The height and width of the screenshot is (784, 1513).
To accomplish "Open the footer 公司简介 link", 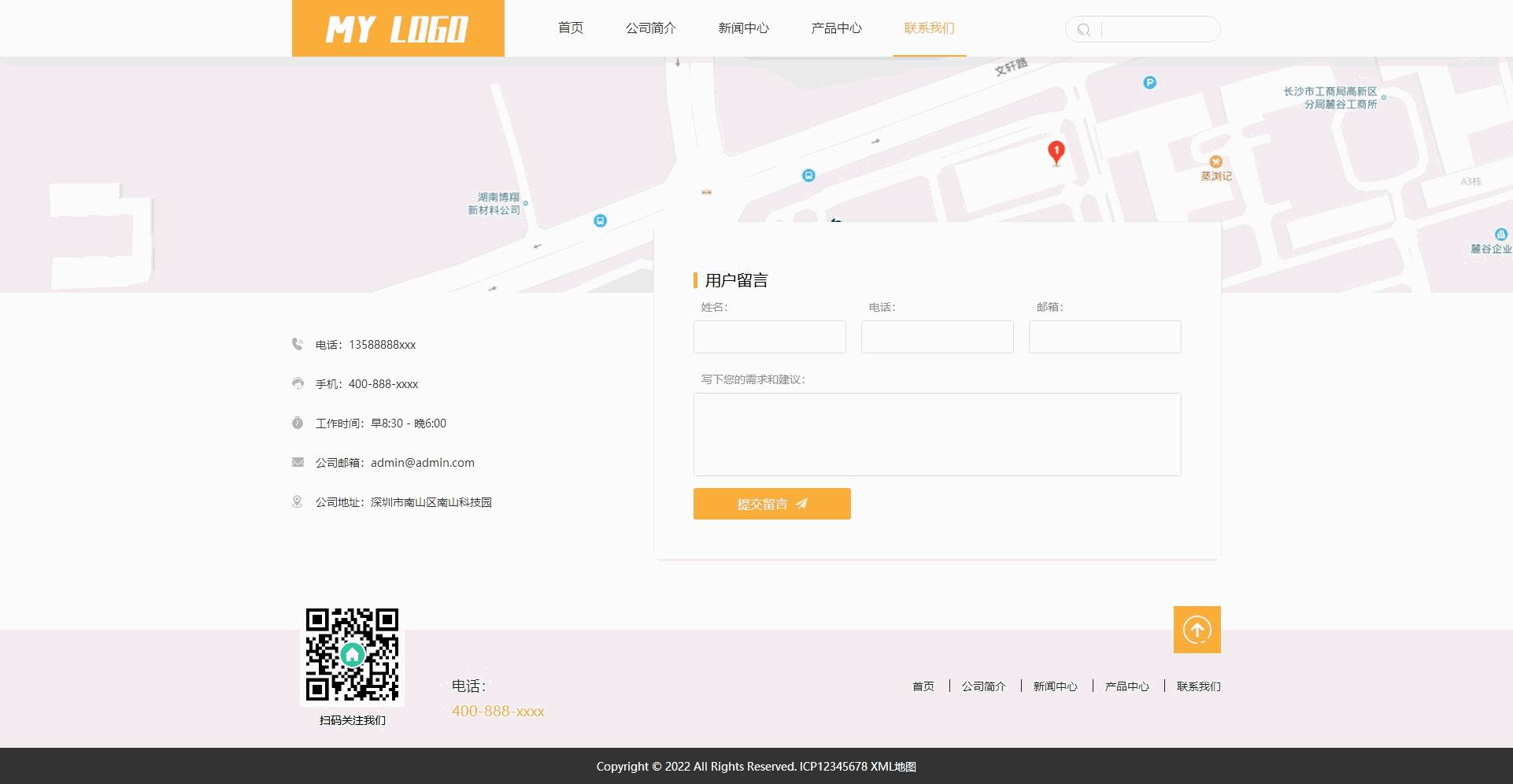I will (x=984, y=686).
